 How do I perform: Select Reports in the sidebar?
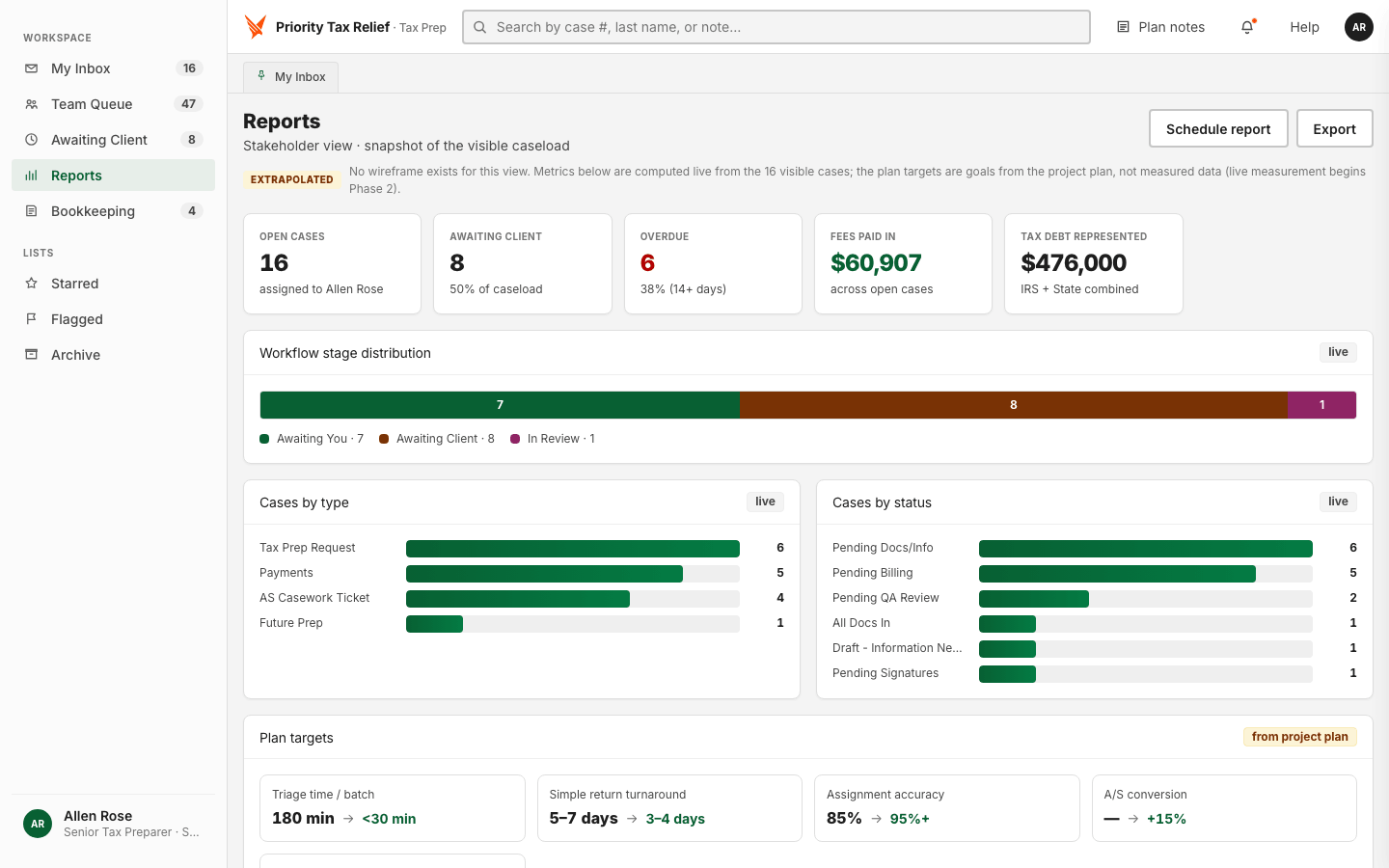tap(113, 176)
